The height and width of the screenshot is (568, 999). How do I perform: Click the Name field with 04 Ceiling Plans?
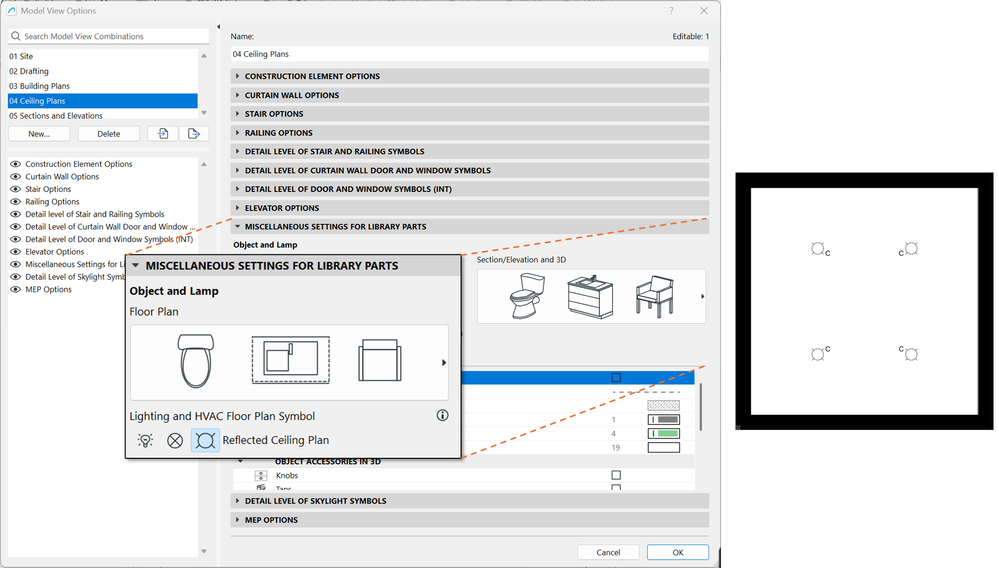point(470,54)
